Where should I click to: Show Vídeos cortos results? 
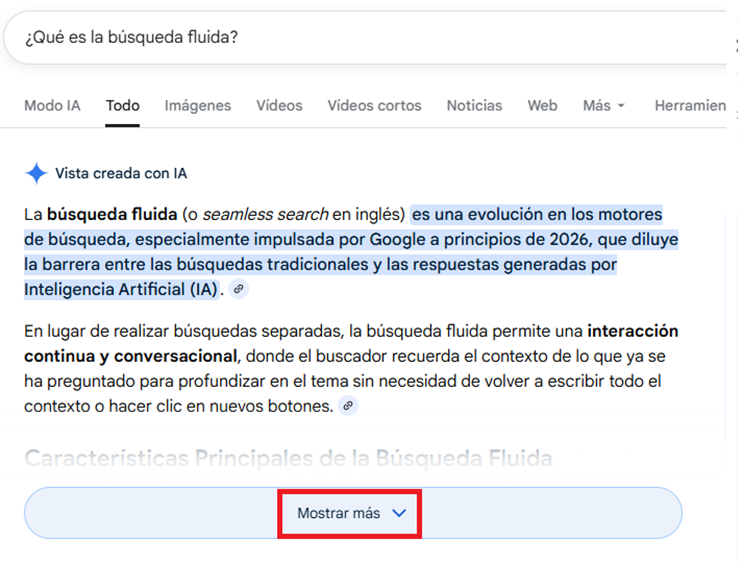[x=374, y=106]
